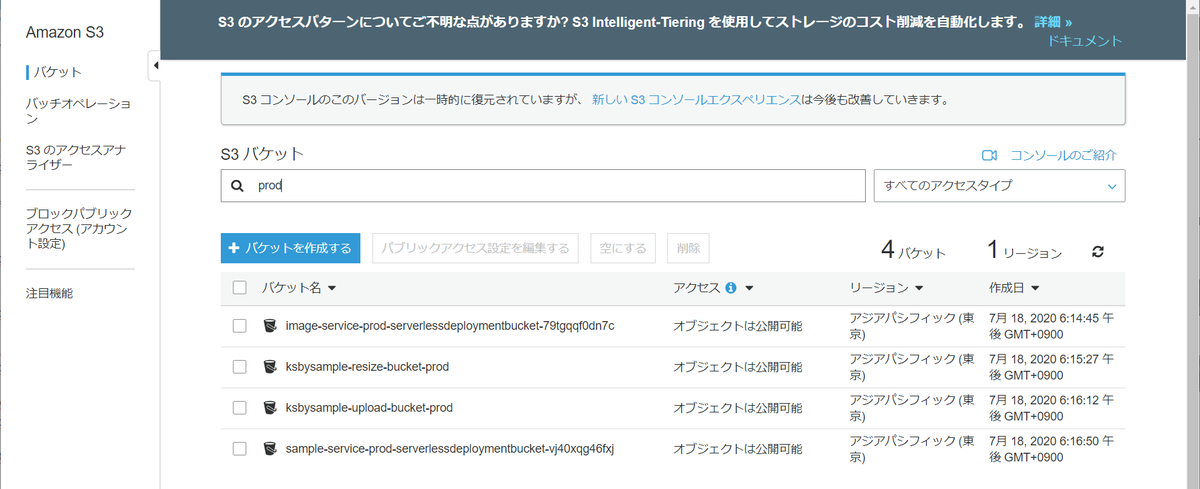Click bucket icon for ksbysample-resize-bucket-prod
This screenshot has height=489, width=1200.
[x=269, y=367]
